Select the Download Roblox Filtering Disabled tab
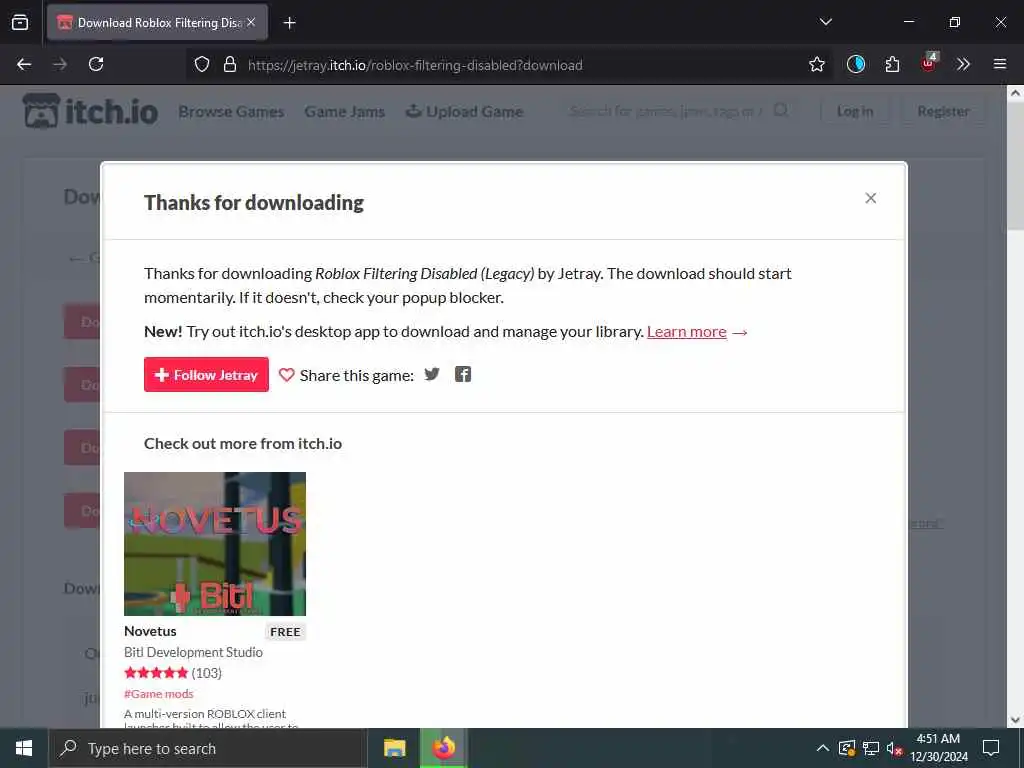This screenshot has width=1024, height=768. [157, 23]
